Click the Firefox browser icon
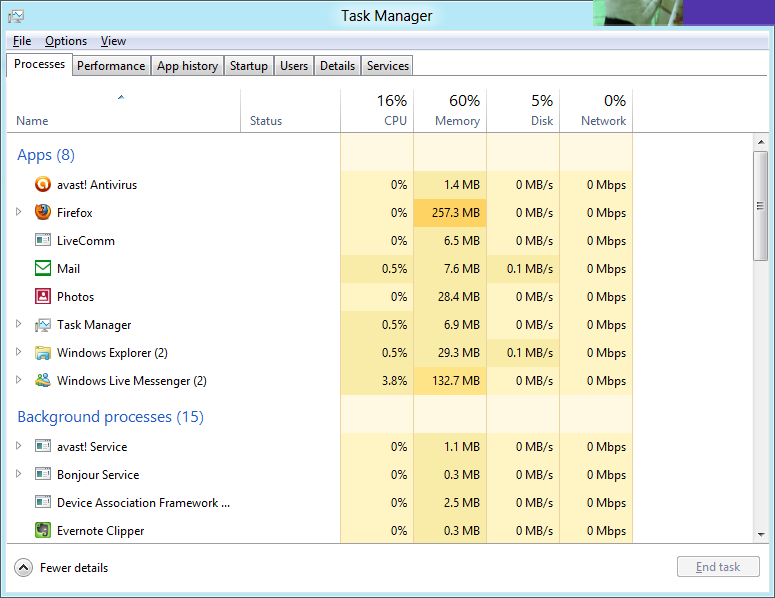This screenshot has height=598, width=775. (x=42, y=213)
